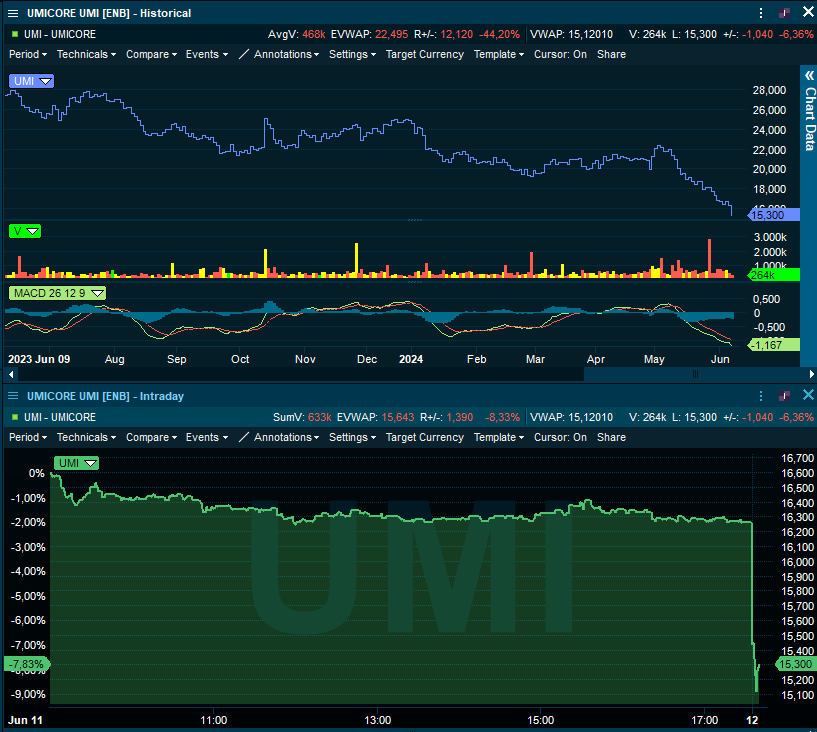This screenshot has width=817, height=732.
Task: Open Template menu in Intraday toolbar
Action: (499, 437)
